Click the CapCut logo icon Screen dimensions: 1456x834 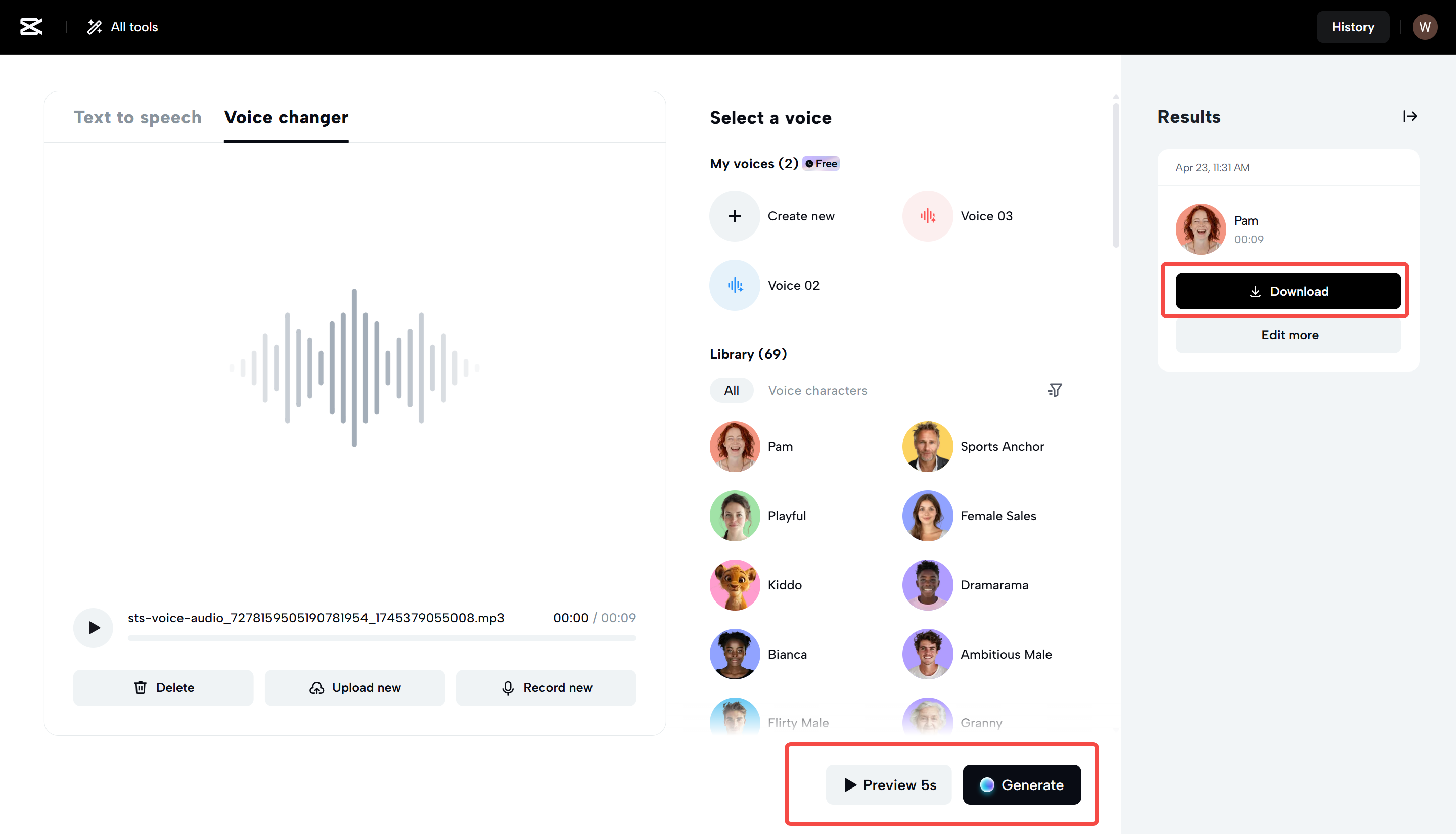point(31,27)
